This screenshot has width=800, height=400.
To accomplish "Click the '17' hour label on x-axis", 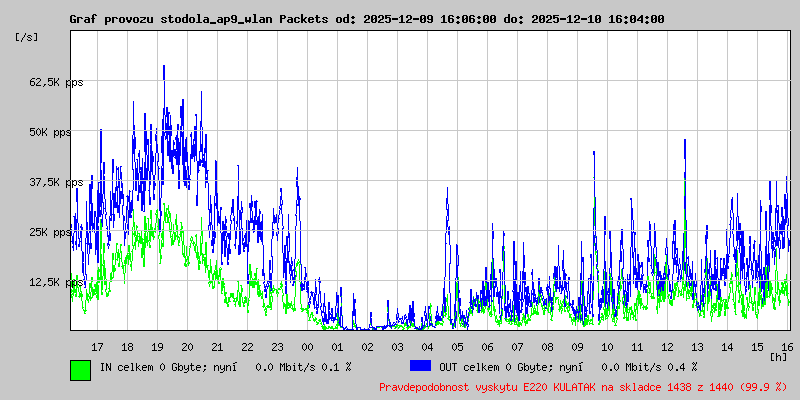I will (97, 347).
